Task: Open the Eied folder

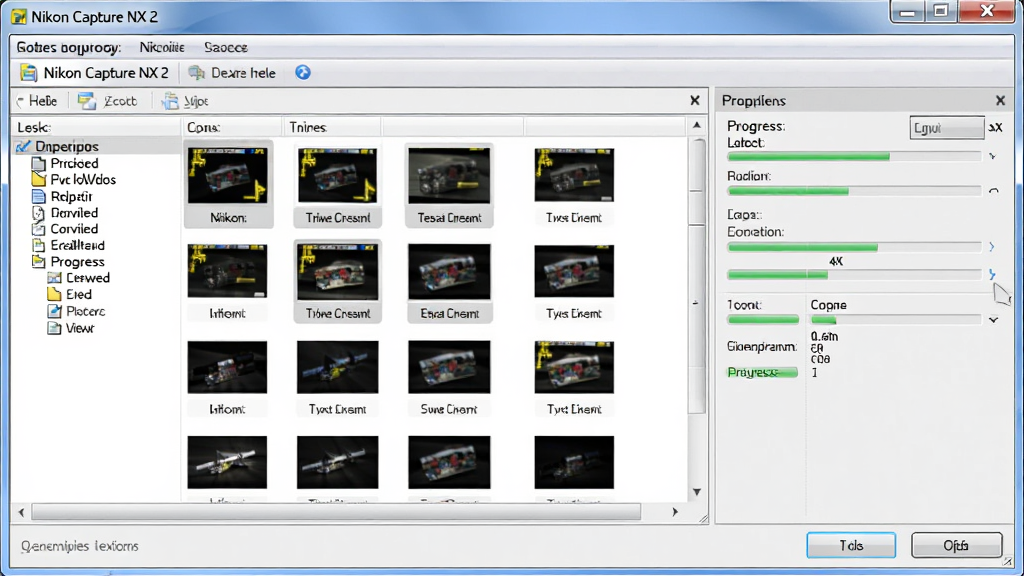Action: pyautogui.click(x=69, y=295)
